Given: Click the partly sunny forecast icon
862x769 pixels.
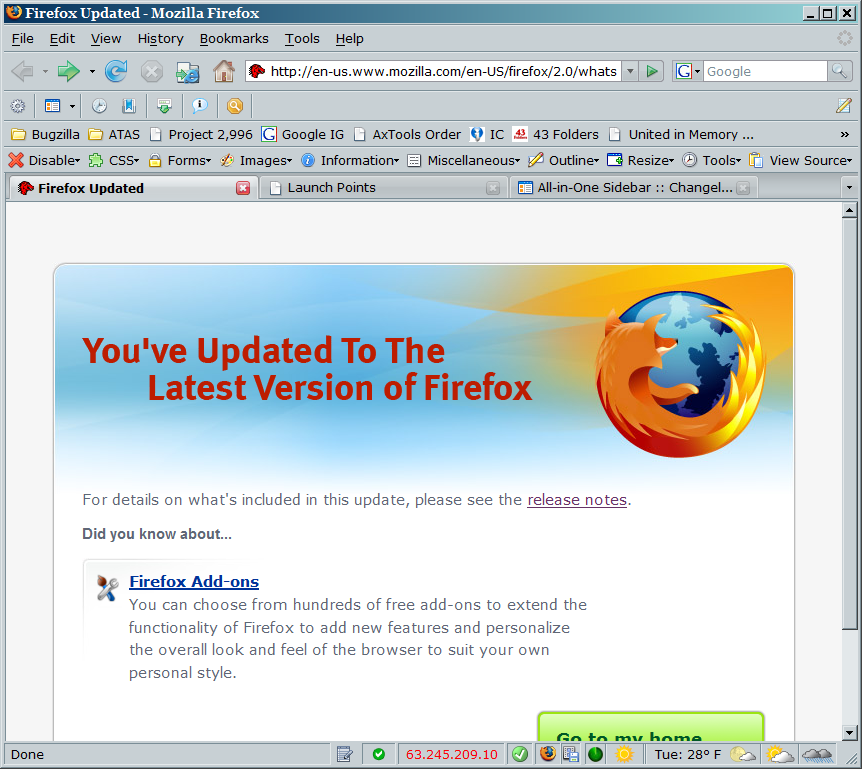Looking at the screenshot, I should coord(780,754).
